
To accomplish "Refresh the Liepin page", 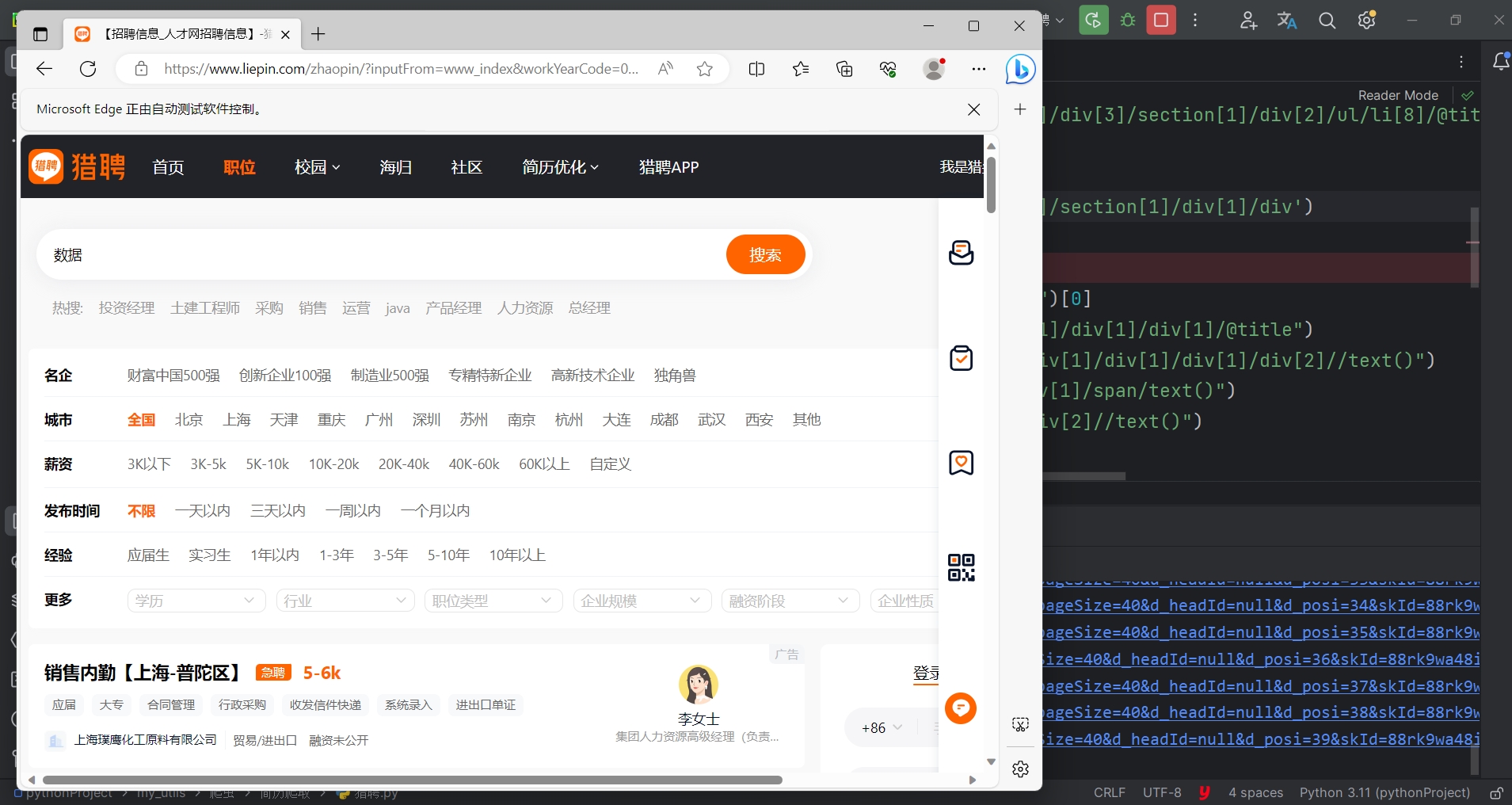I will pyautogui.click(x=88, y=69).
